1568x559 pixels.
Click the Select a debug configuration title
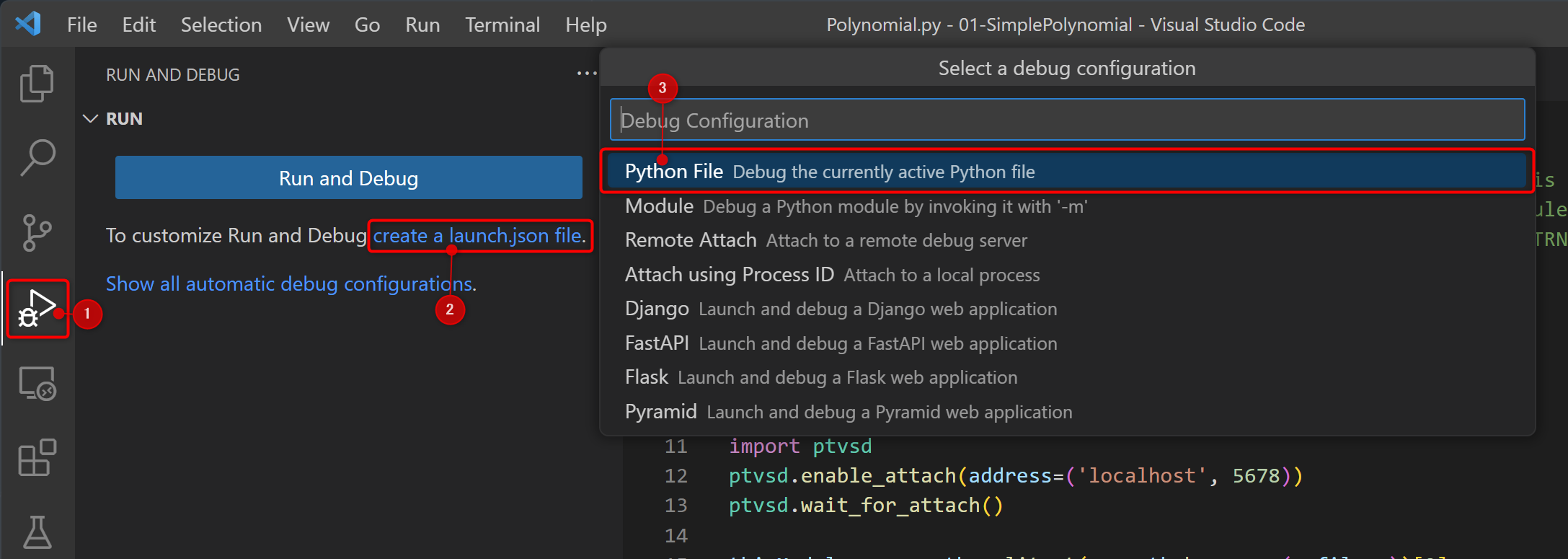coord(1067,68)
